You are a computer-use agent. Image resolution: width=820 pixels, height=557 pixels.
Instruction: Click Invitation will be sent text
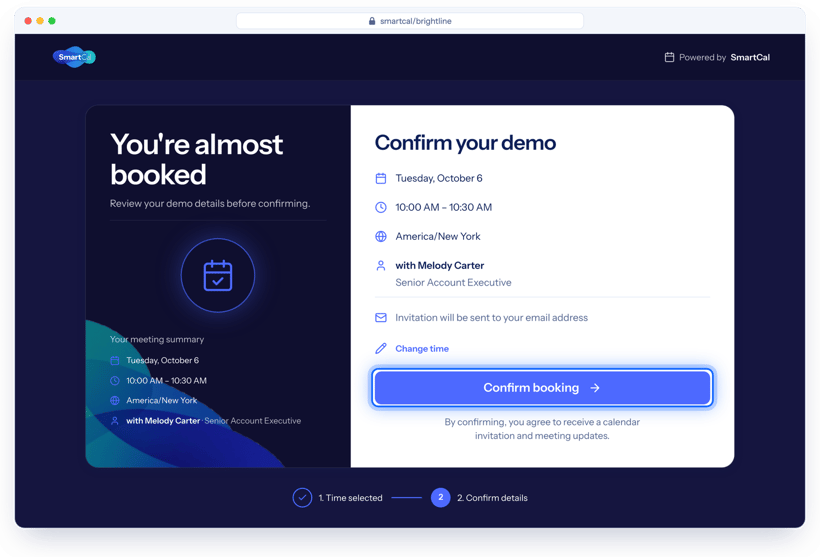[492, 317]
